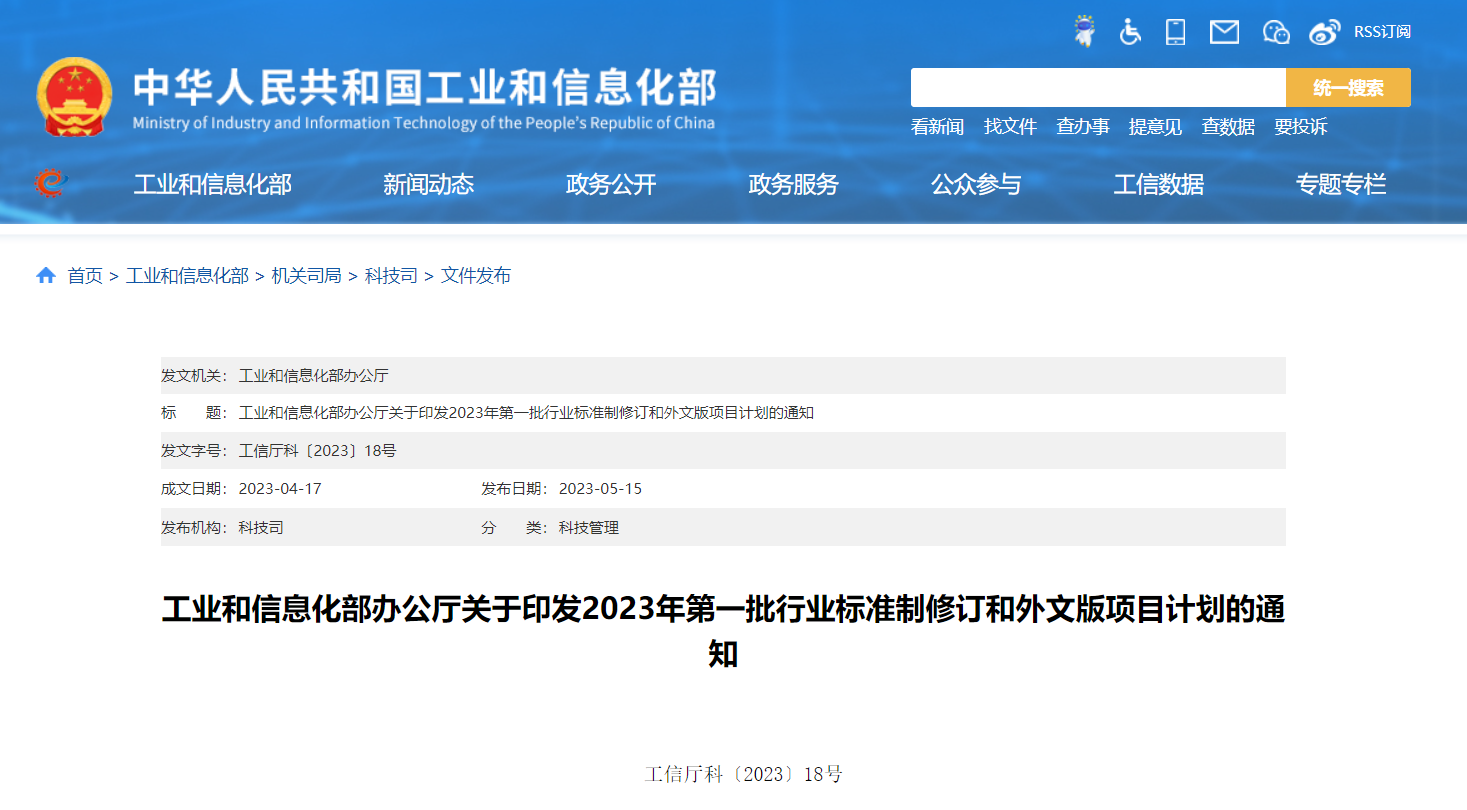Click the national emblem logo
This screenshot has width=1467, height=810.
[x=74, y=97]
